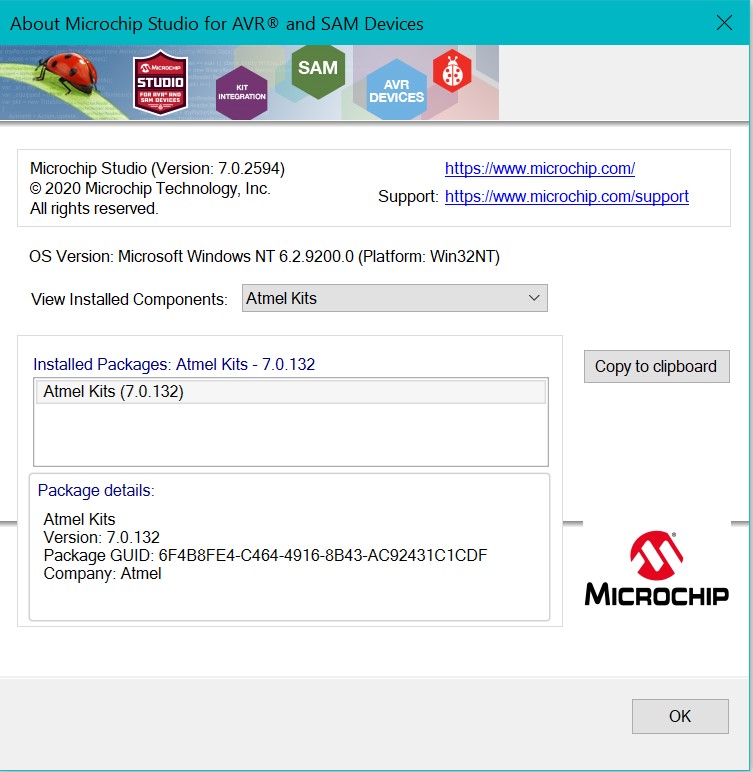Click the Package details heading
This screenshot has height=772, width=753.
click(96, 490)
